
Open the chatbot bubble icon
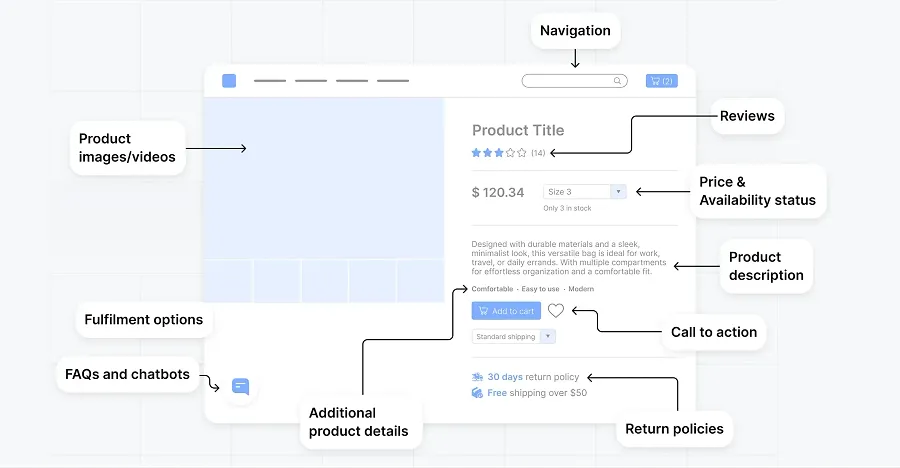coord(240,386)
